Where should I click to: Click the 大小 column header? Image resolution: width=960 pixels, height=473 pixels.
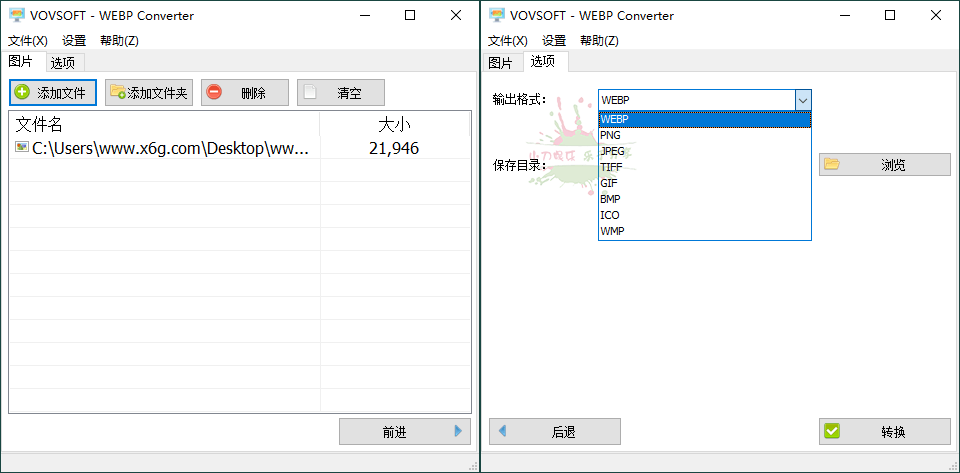tap(394, 124)
